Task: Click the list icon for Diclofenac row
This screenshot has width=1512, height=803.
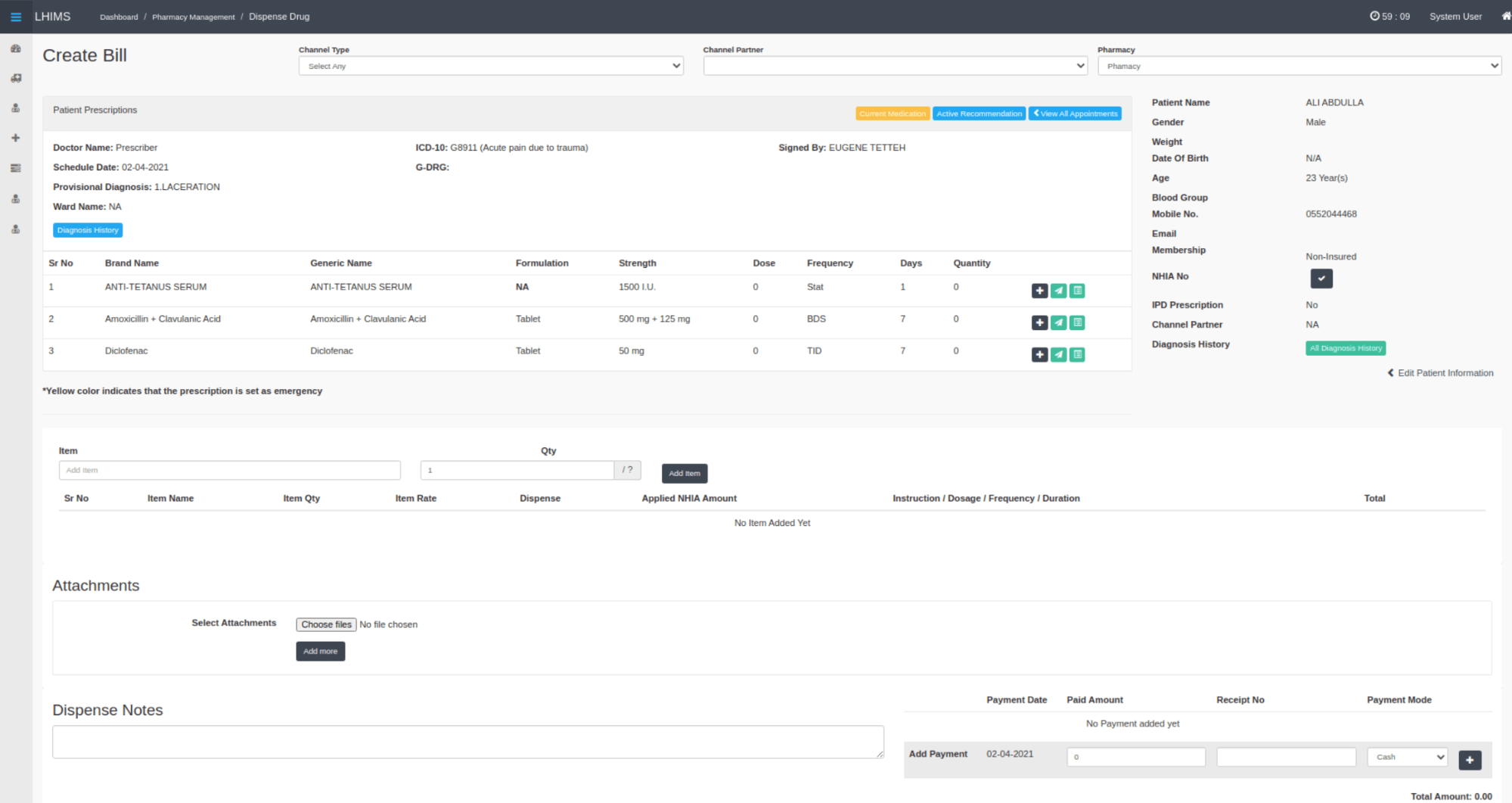Action: pos(1077,354)
